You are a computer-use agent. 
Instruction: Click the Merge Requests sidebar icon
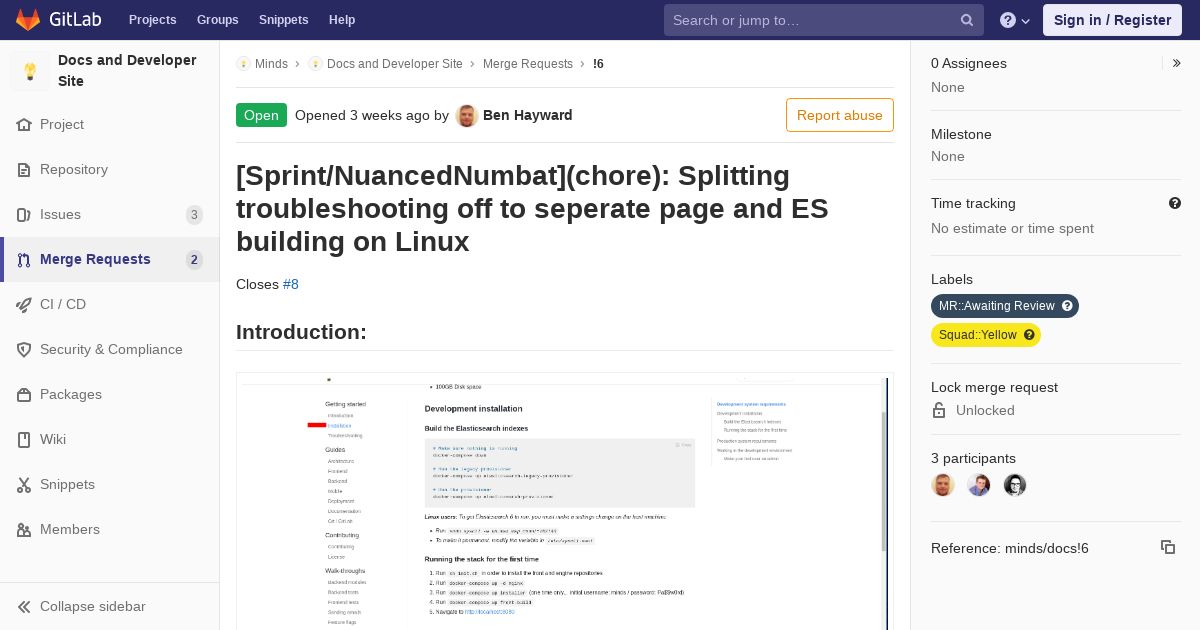pos(24,260)
